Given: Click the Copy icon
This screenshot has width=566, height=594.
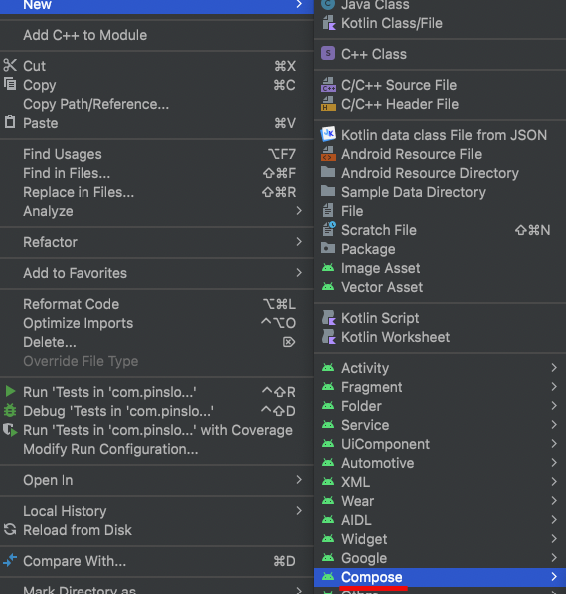Looking at the screenshot, I should (10, 84).
